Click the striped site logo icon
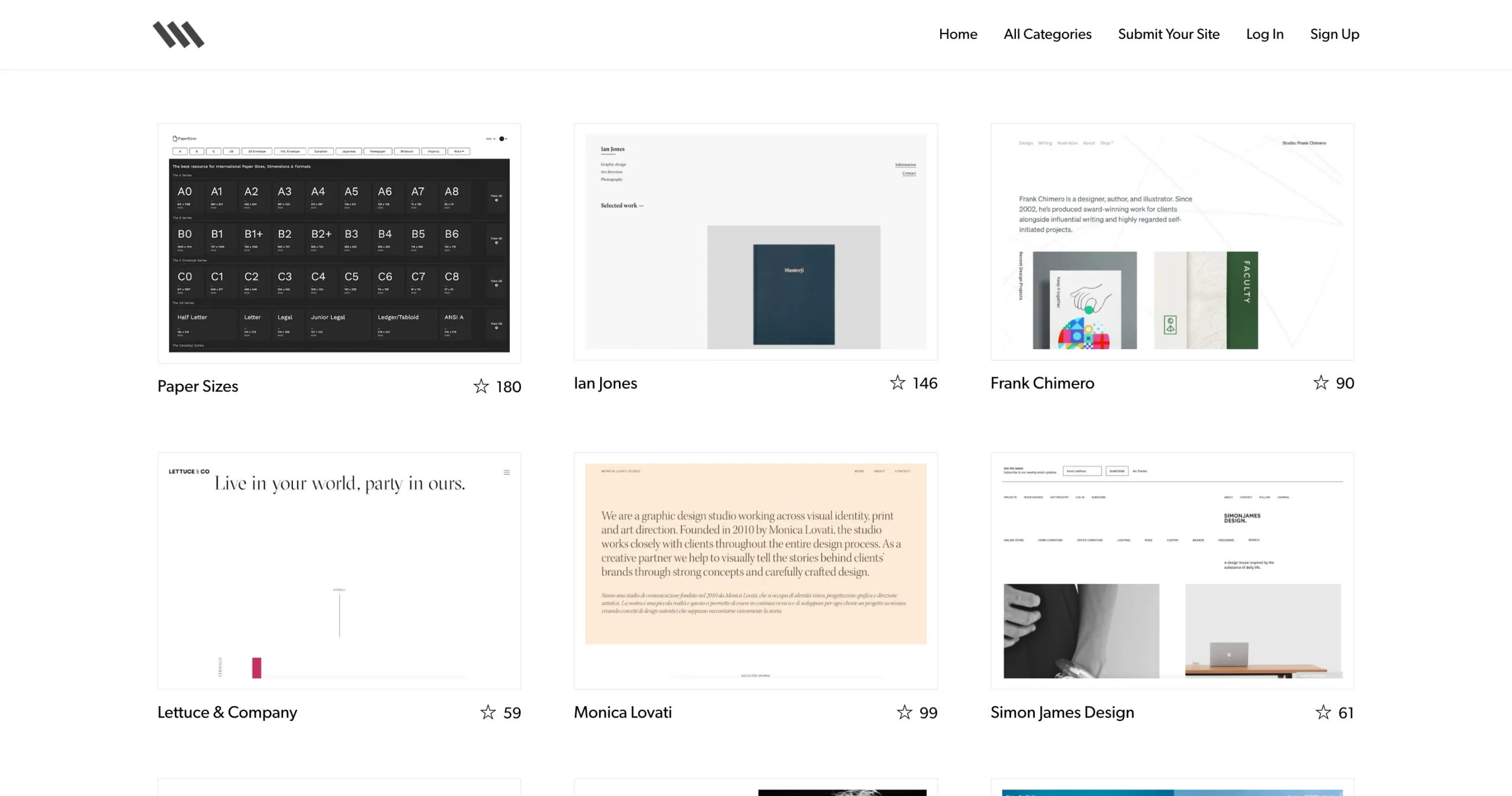The image size is (1512, 796). pos(178,34)
